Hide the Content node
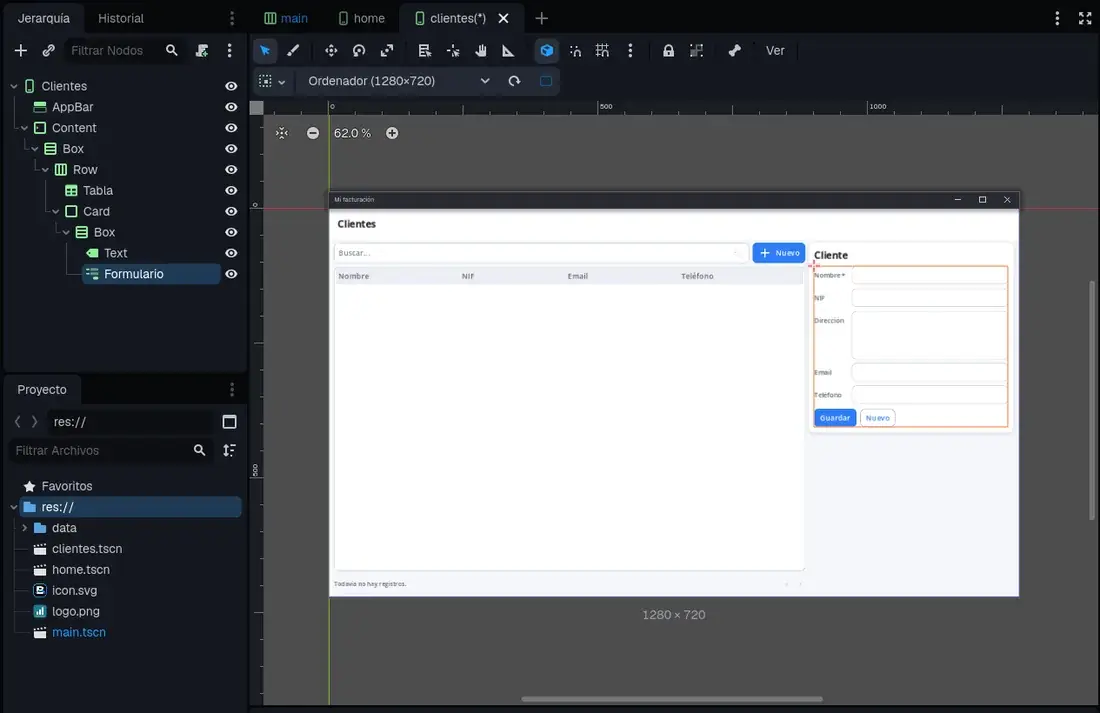The height and width of the screenshot is (713, 1100). click(x=231, y=128)
